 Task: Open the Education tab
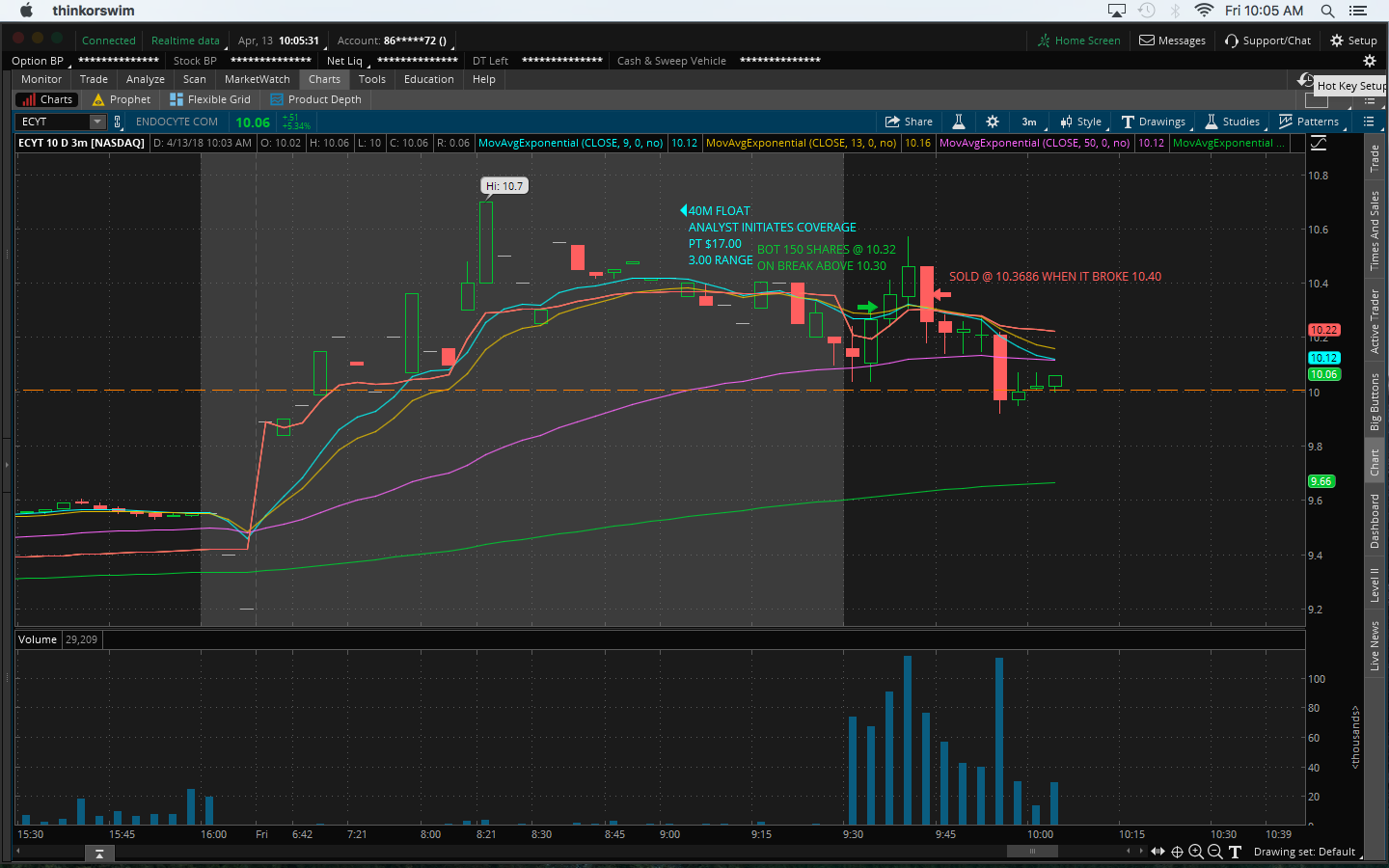coord(429,79)
